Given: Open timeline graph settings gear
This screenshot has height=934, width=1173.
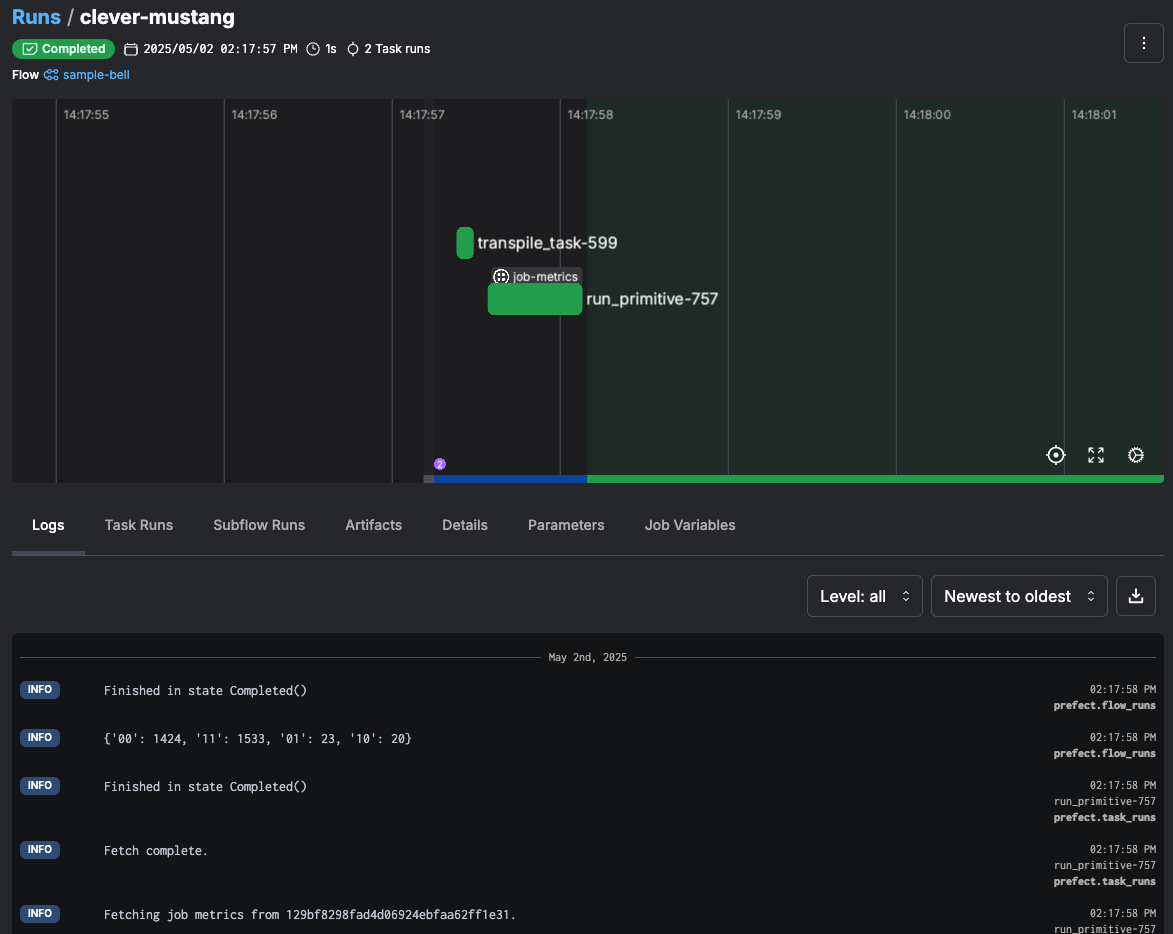Looking at the screenshot, I should click(1136, 455).
